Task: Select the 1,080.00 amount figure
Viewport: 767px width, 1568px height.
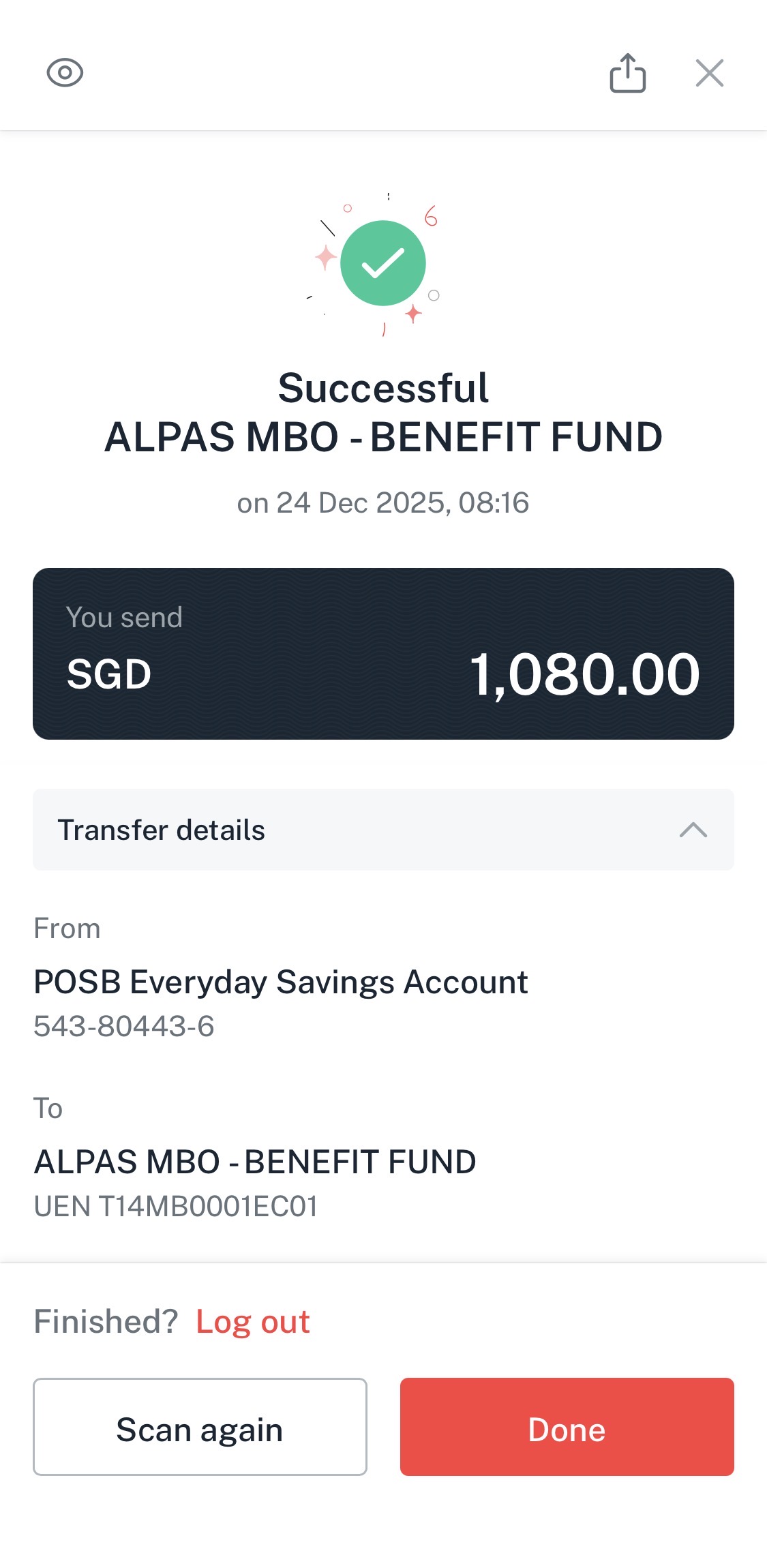Action: [x=585, y=674]
